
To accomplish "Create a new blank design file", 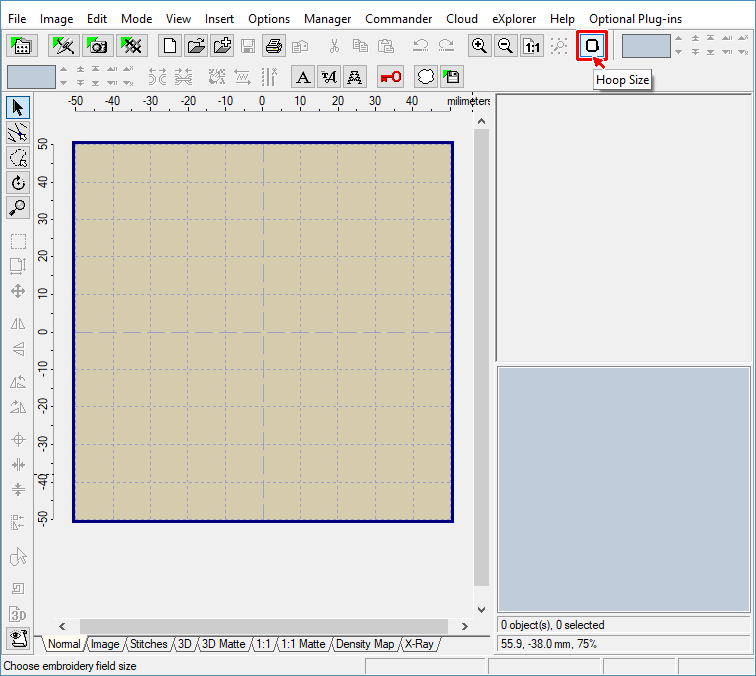I will pyautogui.click(x=170, y=46).
